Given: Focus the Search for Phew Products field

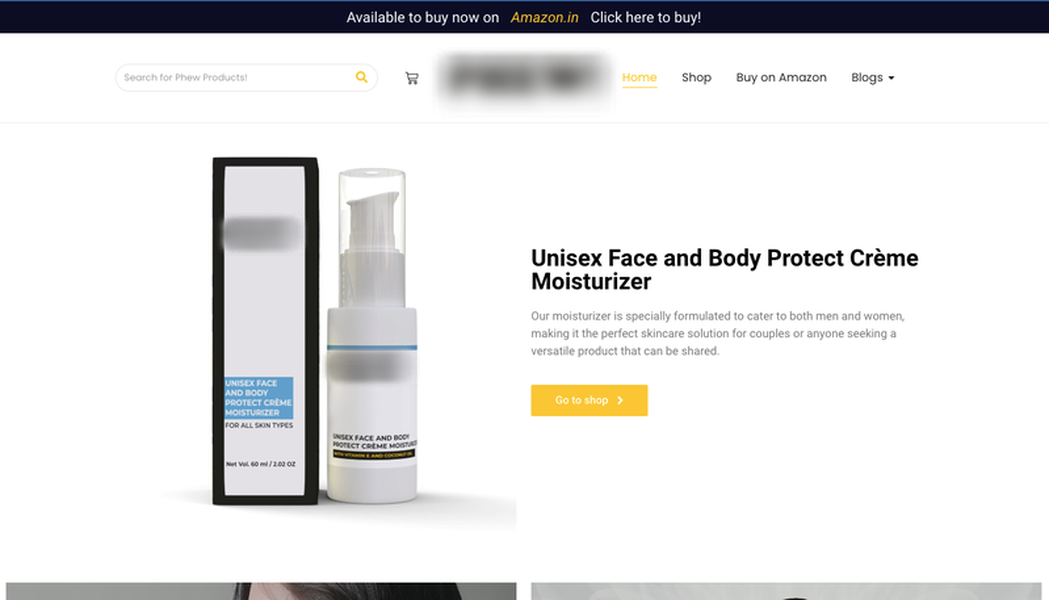Looking at the screenshot, I should coord(237,78).
